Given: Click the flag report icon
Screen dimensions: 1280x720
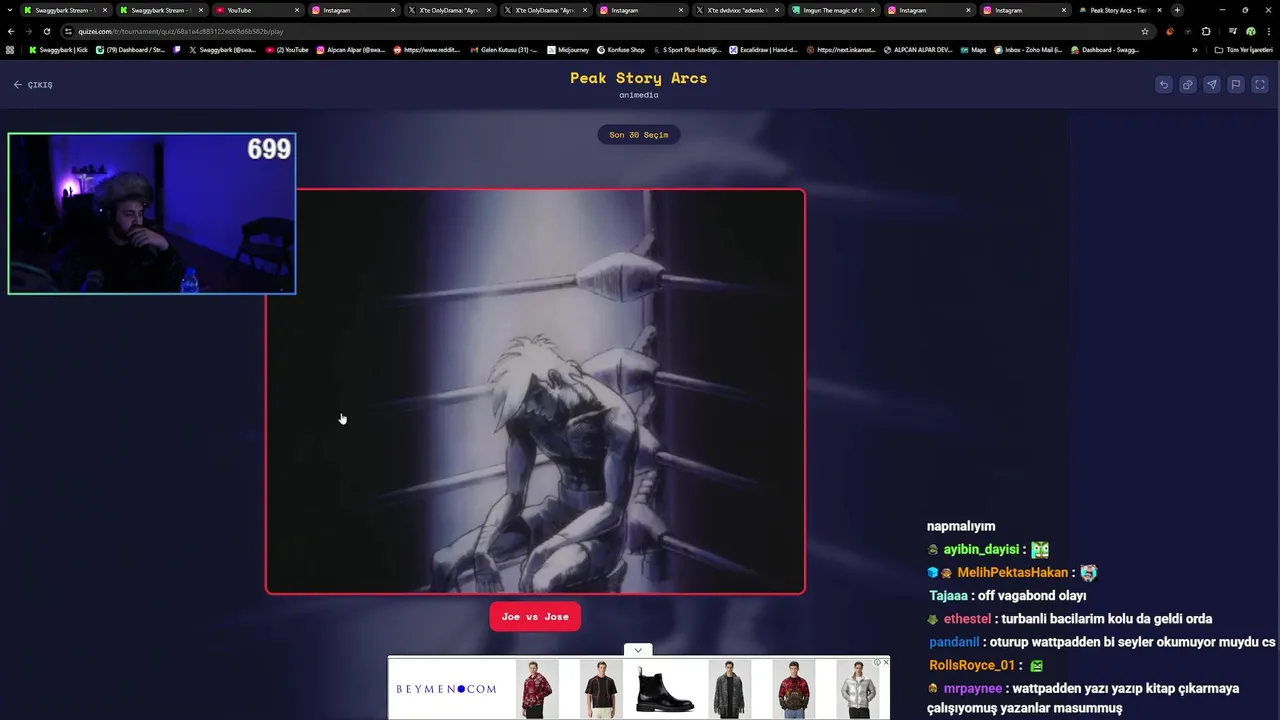Looking at the screenshot, I should [x=1236, y=85].
